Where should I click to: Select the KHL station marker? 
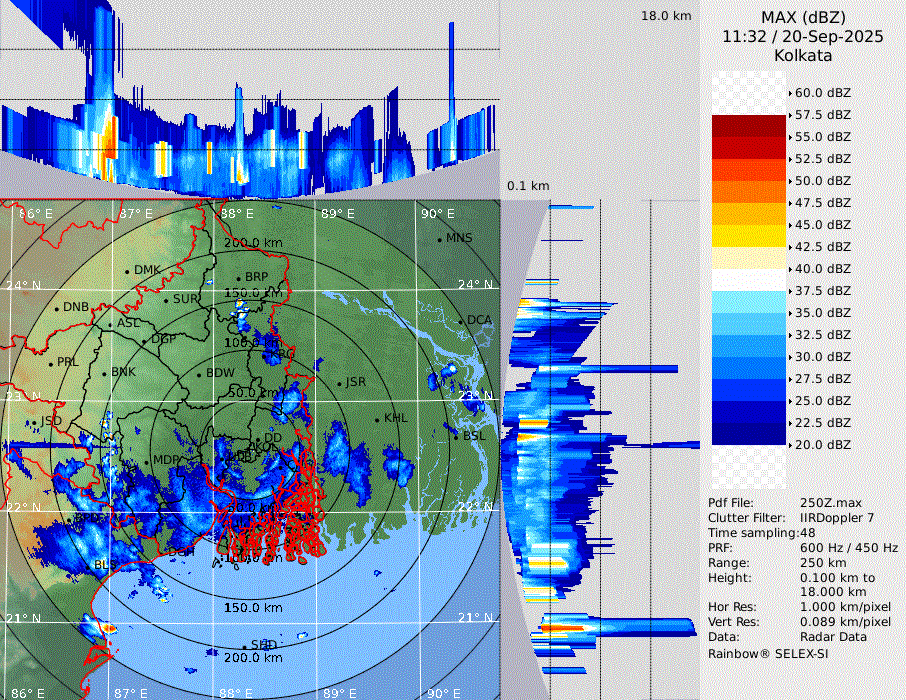coord(377,419)
